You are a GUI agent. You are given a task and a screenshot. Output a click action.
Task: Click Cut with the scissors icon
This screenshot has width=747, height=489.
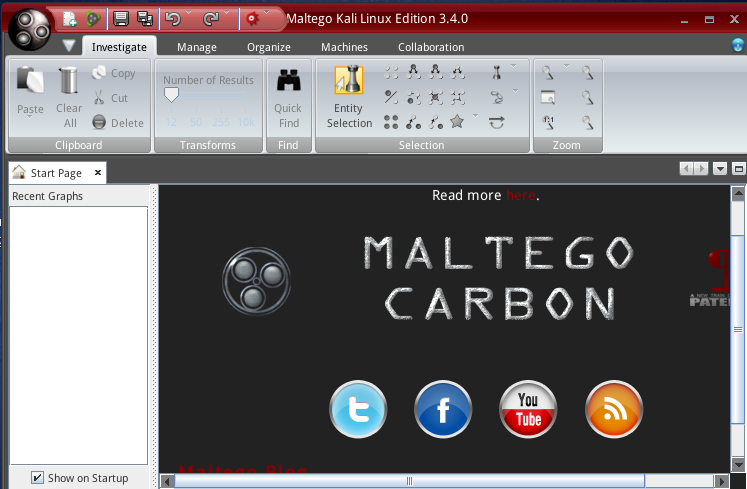pos(111,98)
